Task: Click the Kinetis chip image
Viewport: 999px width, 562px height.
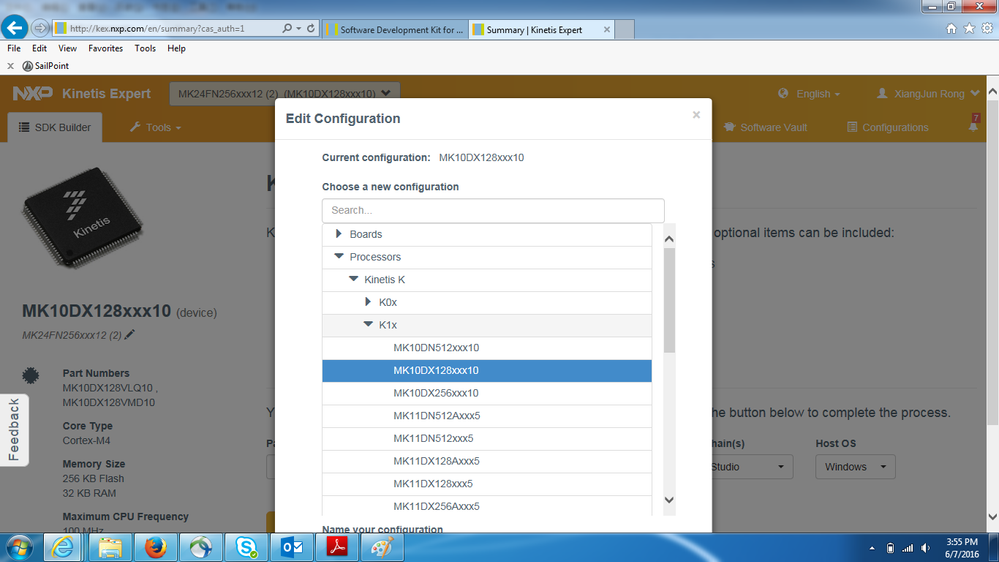Action: (82, 217)
